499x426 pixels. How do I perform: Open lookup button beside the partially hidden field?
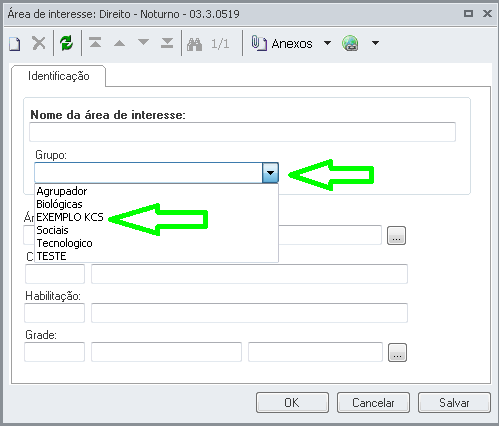396,236
